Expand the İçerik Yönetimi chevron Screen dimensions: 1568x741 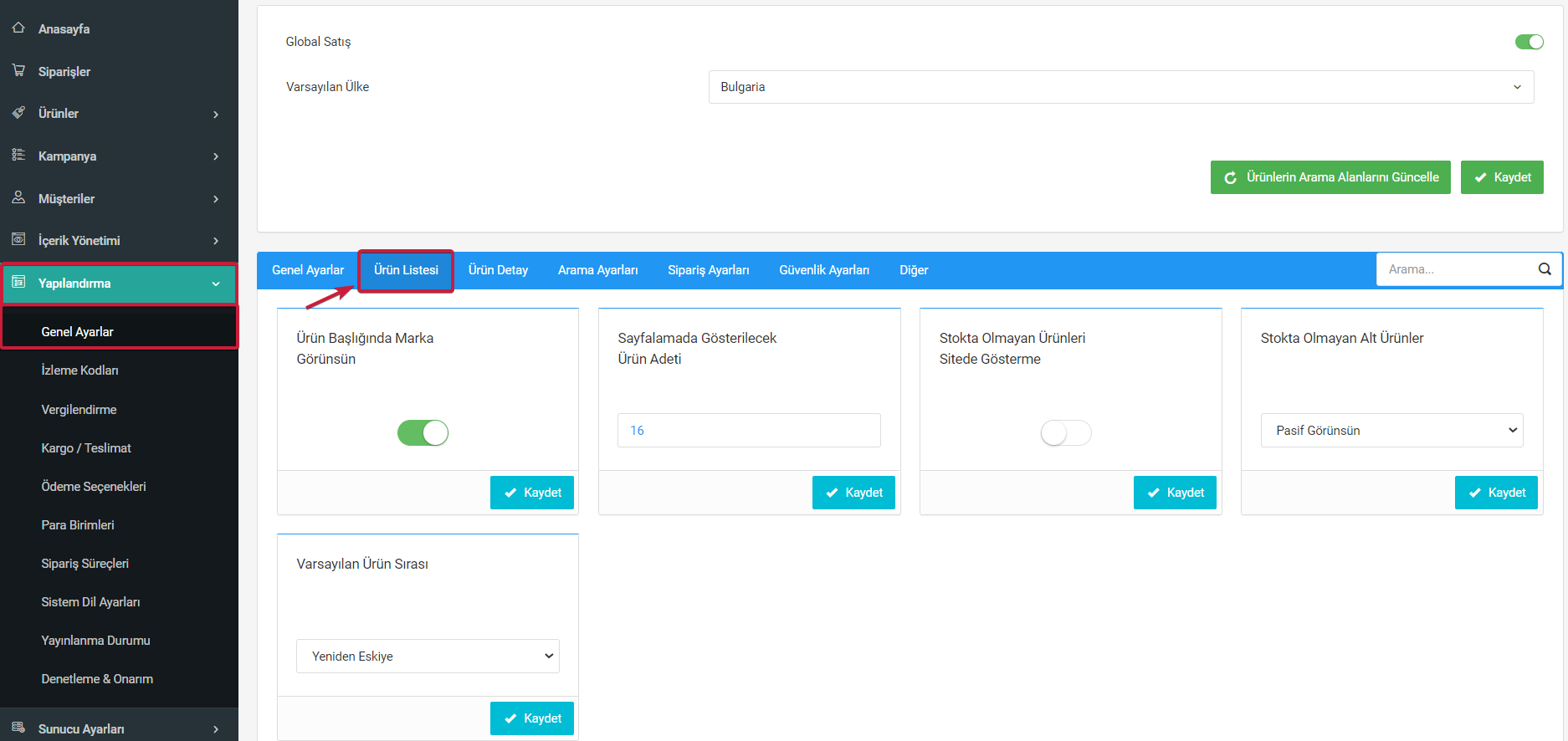click(x=216, y=241)
